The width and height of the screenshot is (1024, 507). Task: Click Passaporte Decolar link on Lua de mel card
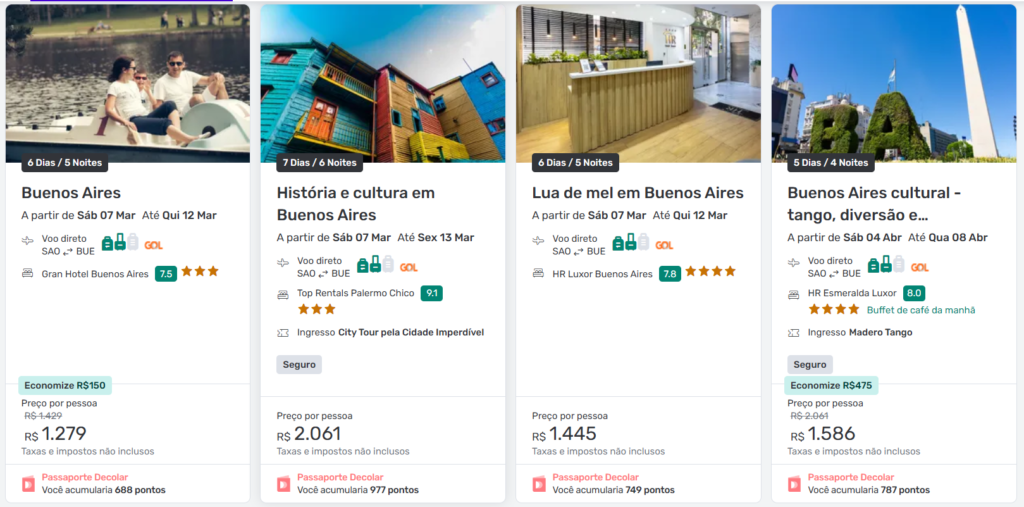click(596, 478)
